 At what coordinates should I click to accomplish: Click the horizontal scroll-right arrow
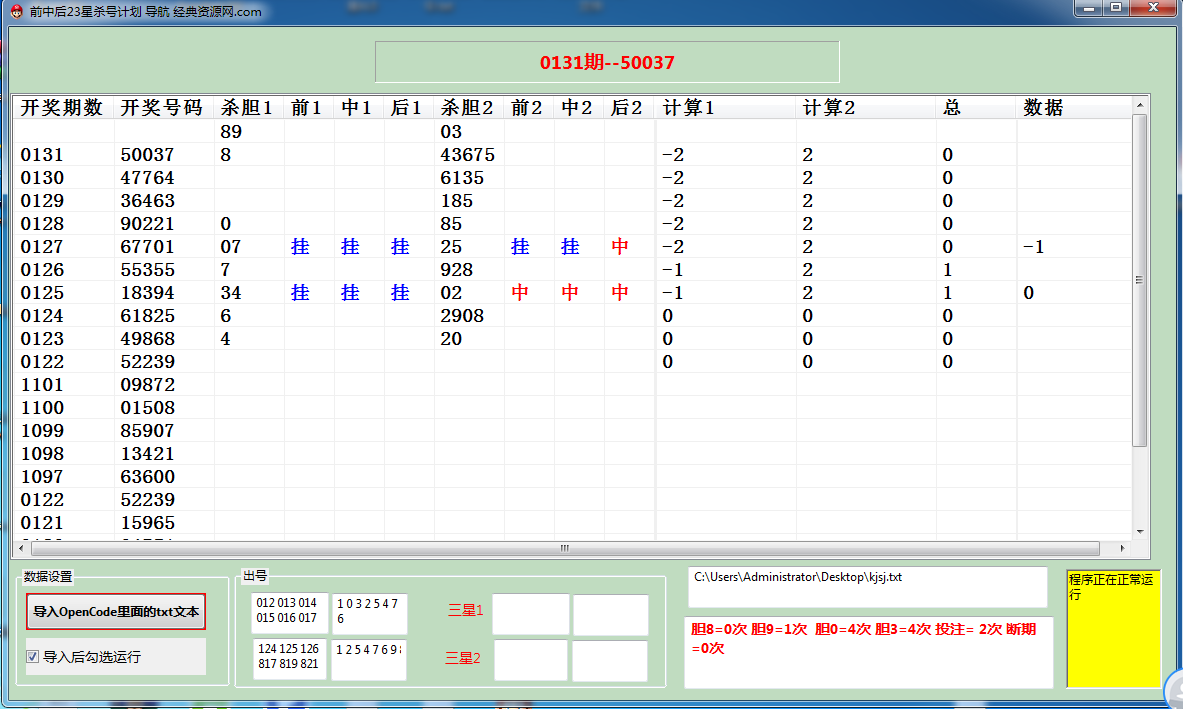(x=1123, y=548)
